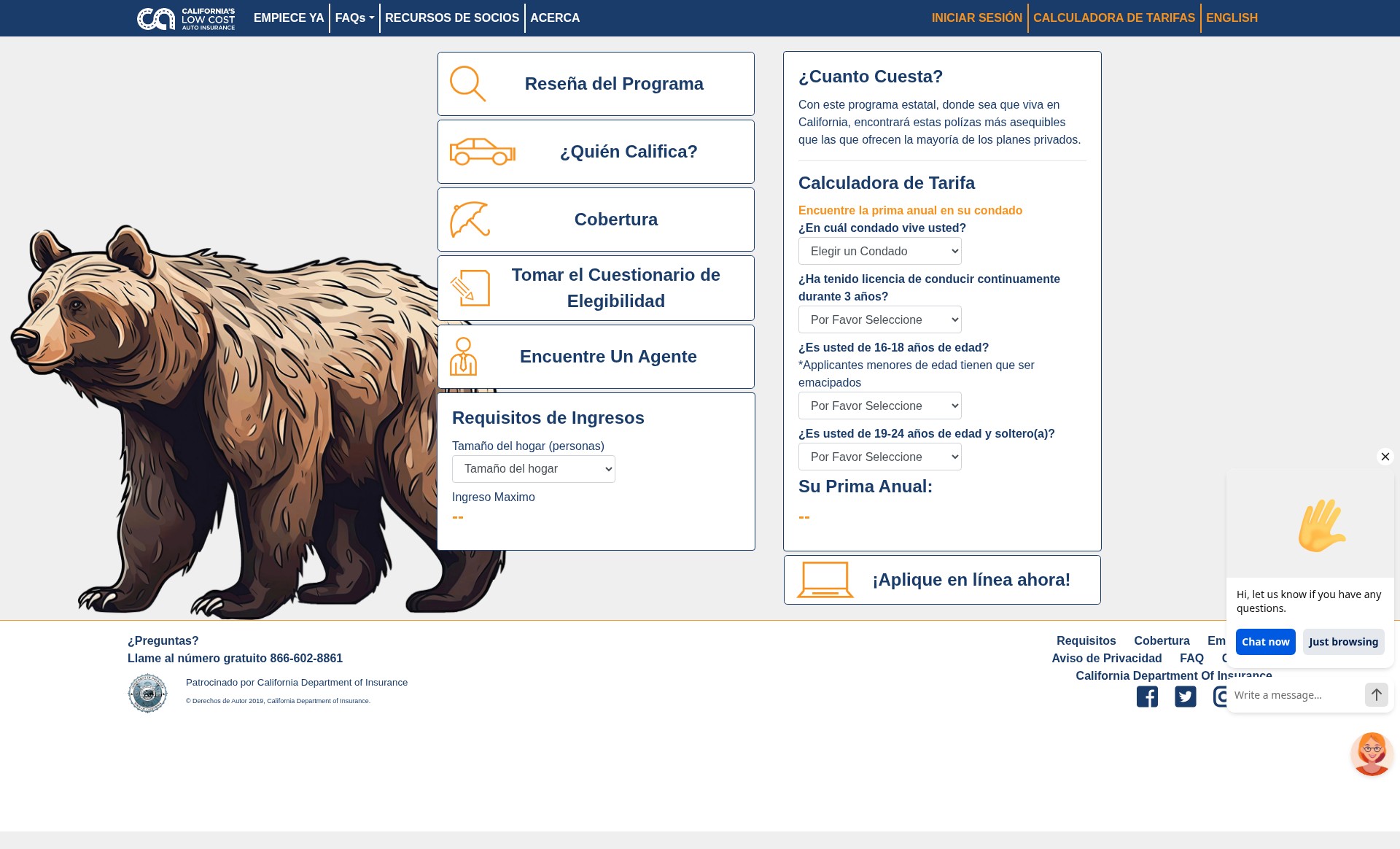The width and height of the screenshot is (1400, 849).
Task: Open Aviso de Privacidad footer link
Action: 1106,658
